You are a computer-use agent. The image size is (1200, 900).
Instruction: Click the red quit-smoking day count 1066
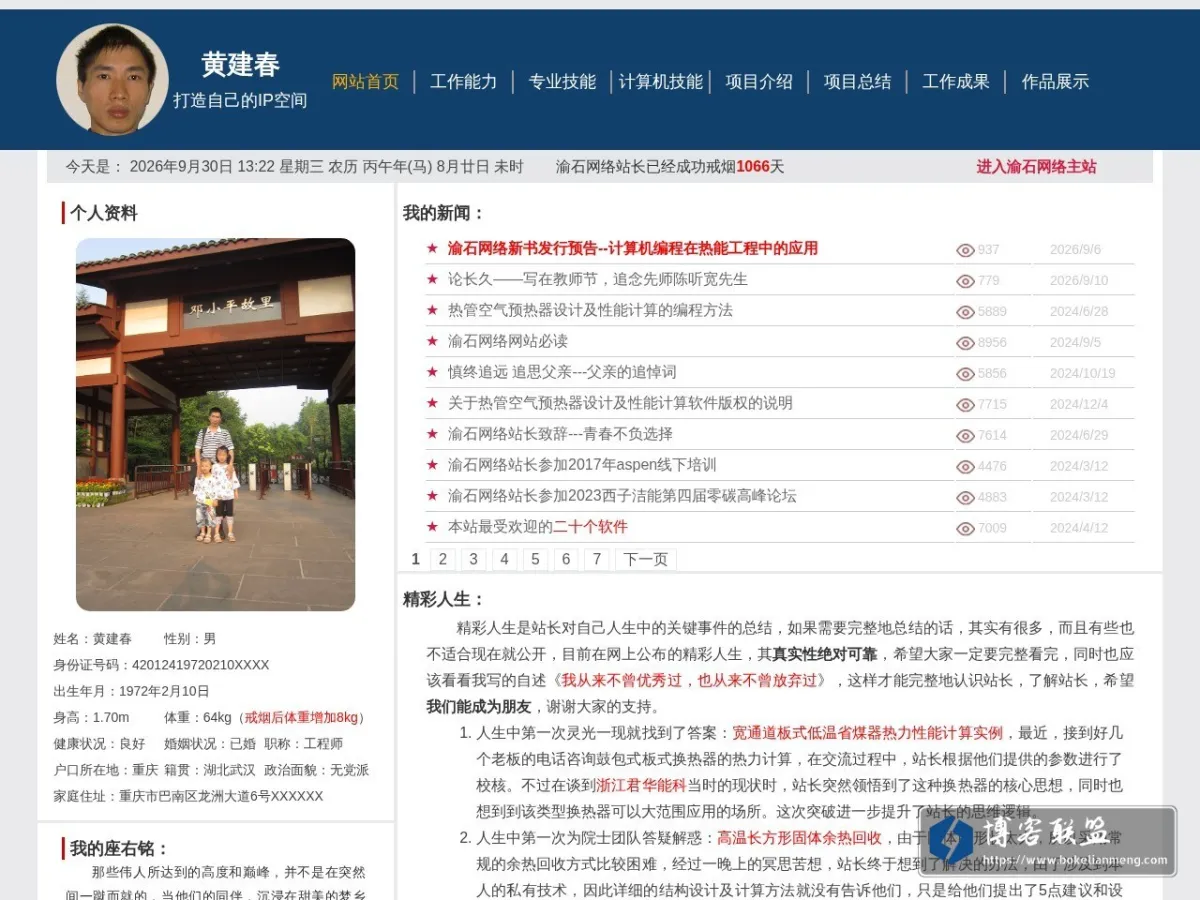click(x=753, y=167)
